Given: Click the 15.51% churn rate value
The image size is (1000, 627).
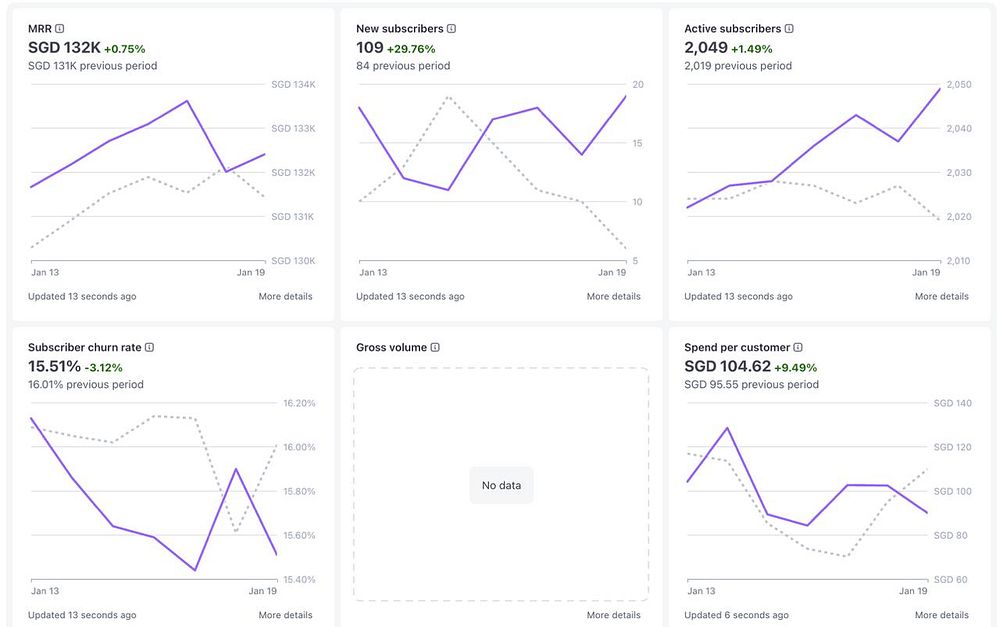Looking at the screenshot, I should (54, 367).
